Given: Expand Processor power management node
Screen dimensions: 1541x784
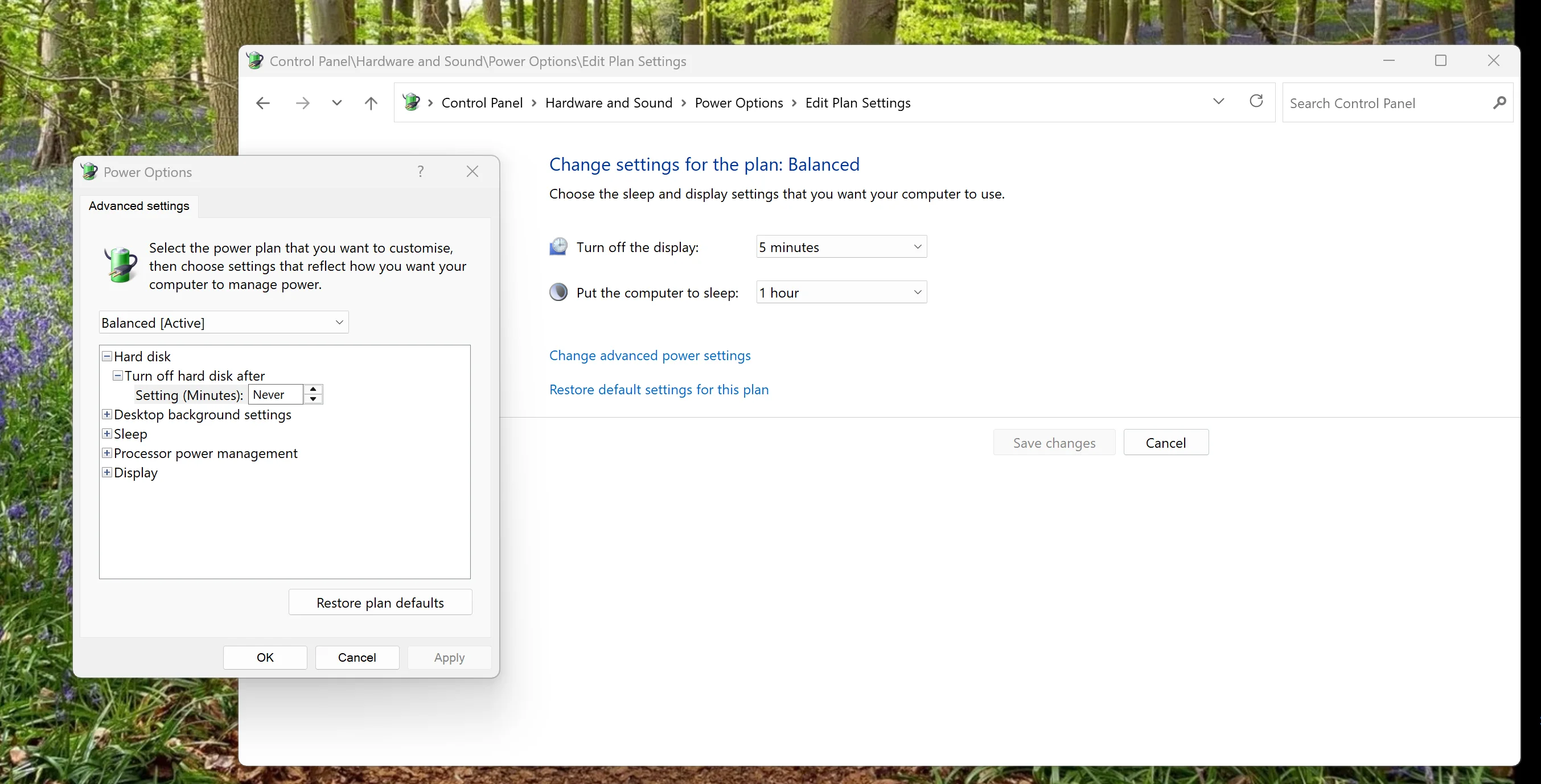Looking at the screenshot, I should (x=107, y=453).
